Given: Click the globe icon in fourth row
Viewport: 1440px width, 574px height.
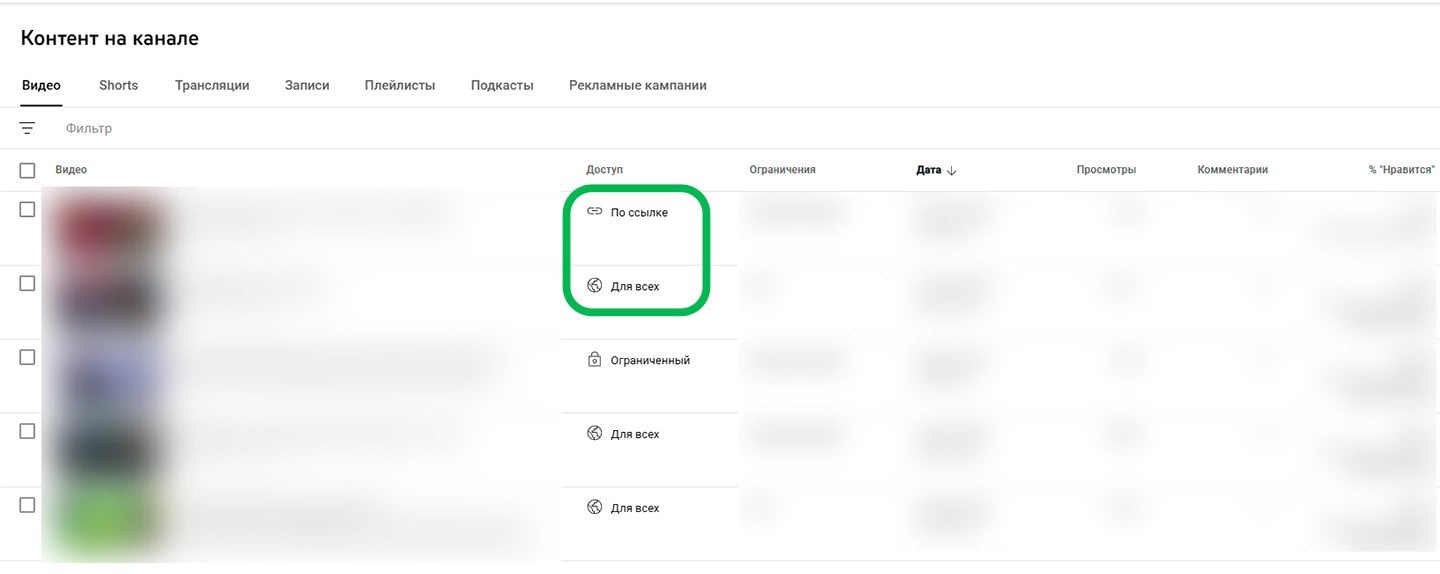Looking at the screenshot, I should coord(594,434).
